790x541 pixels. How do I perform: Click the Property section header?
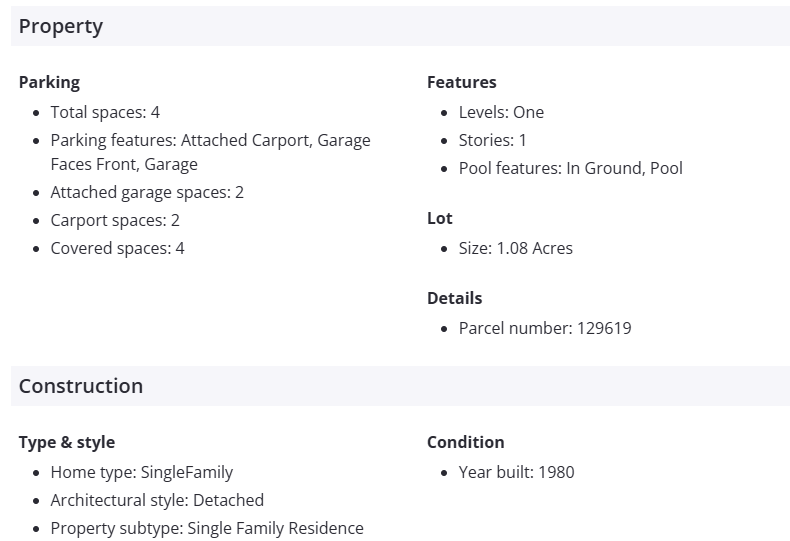(61, 27)
